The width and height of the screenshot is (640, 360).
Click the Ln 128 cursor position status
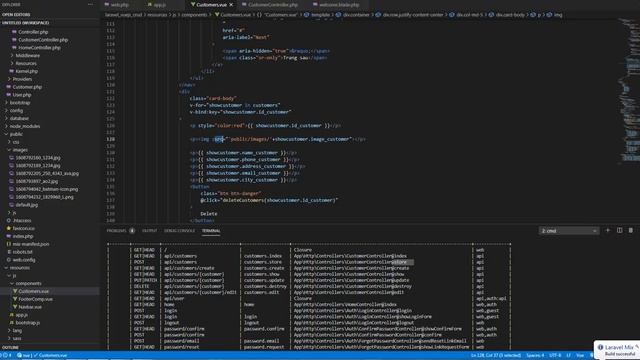point(496,356)
